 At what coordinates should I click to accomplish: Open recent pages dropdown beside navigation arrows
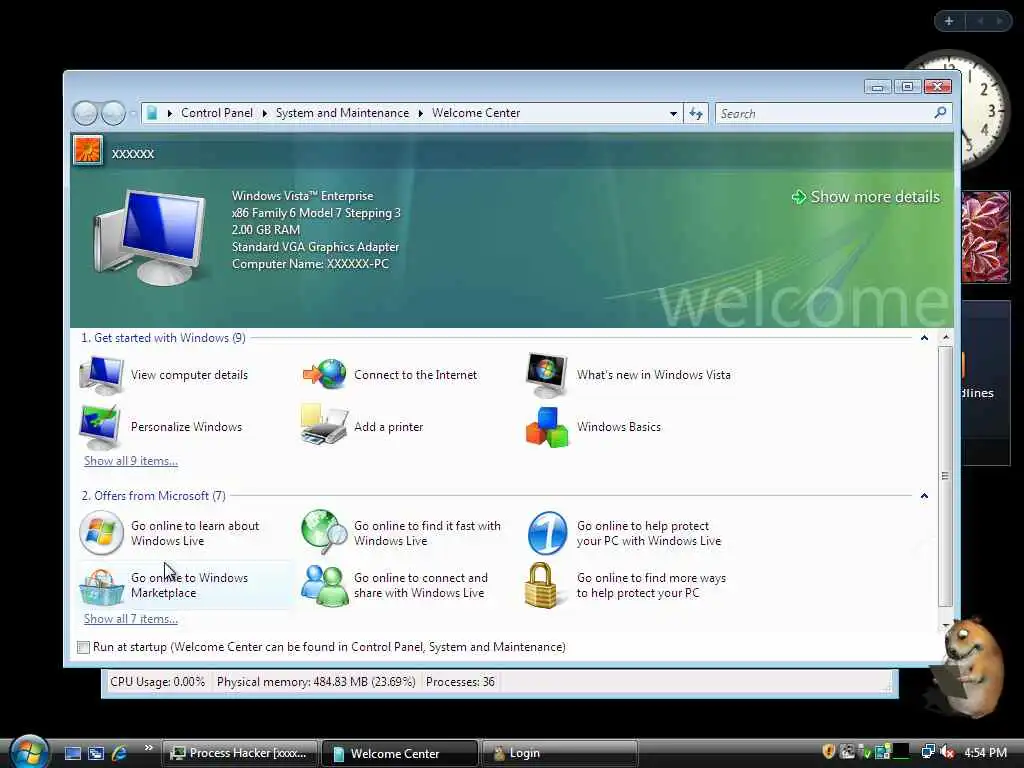pyautogui.click(x=133, y=114)
